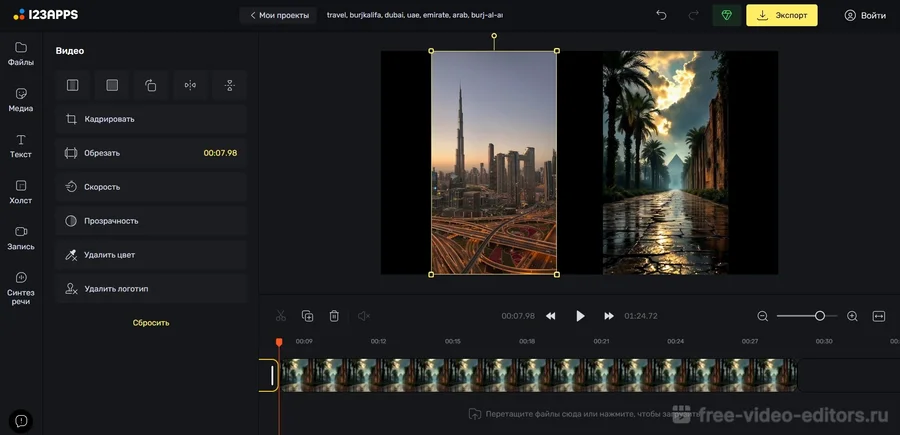Click the scissors split icon
This screenshot has width=900, height=435.
(x=281, y=316)
